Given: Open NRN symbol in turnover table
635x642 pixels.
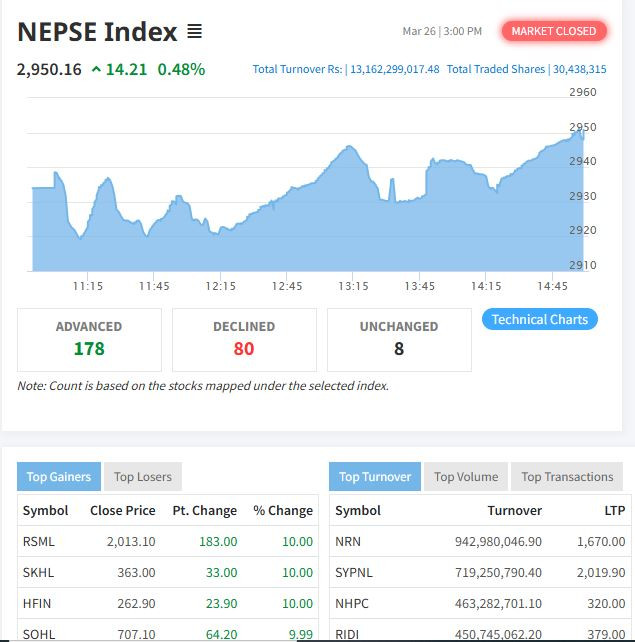Looking at the screenshot, I should coord(348,542).
